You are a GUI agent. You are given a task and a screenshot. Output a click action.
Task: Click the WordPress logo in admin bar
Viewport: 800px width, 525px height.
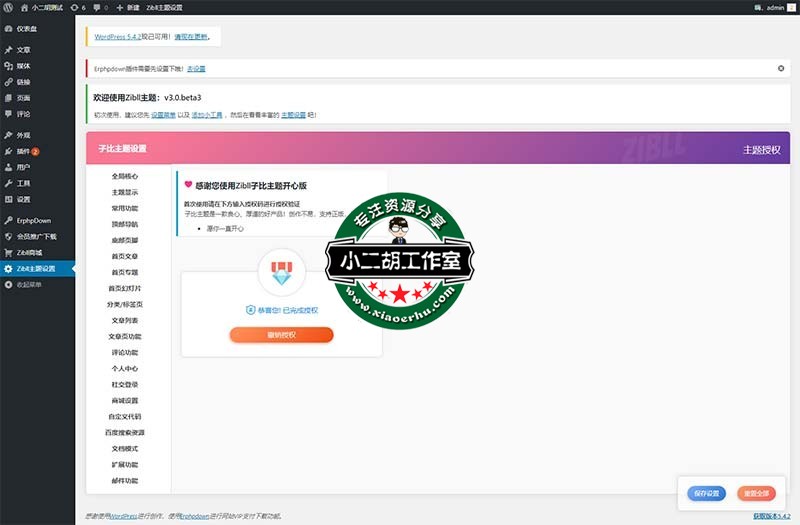click(8, 7)
